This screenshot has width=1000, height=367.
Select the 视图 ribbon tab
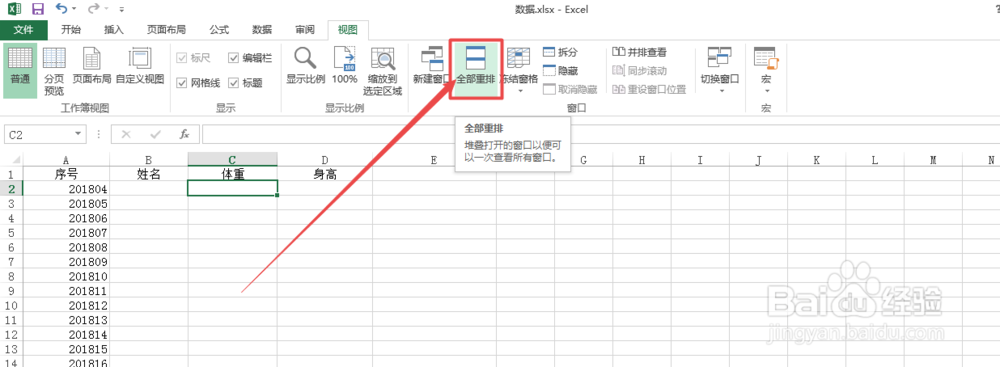coord(348,29)
